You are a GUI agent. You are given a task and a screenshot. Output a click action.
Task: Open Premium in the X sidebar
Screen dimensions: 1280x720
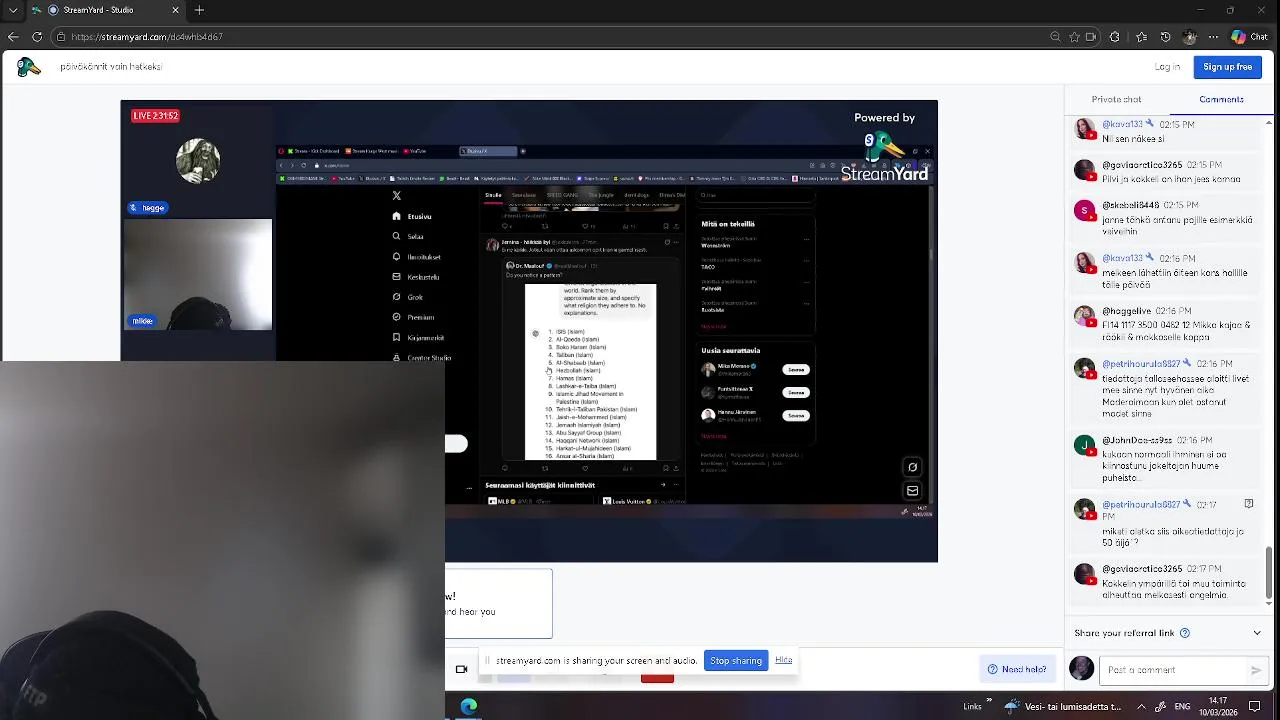click(413, 317)
